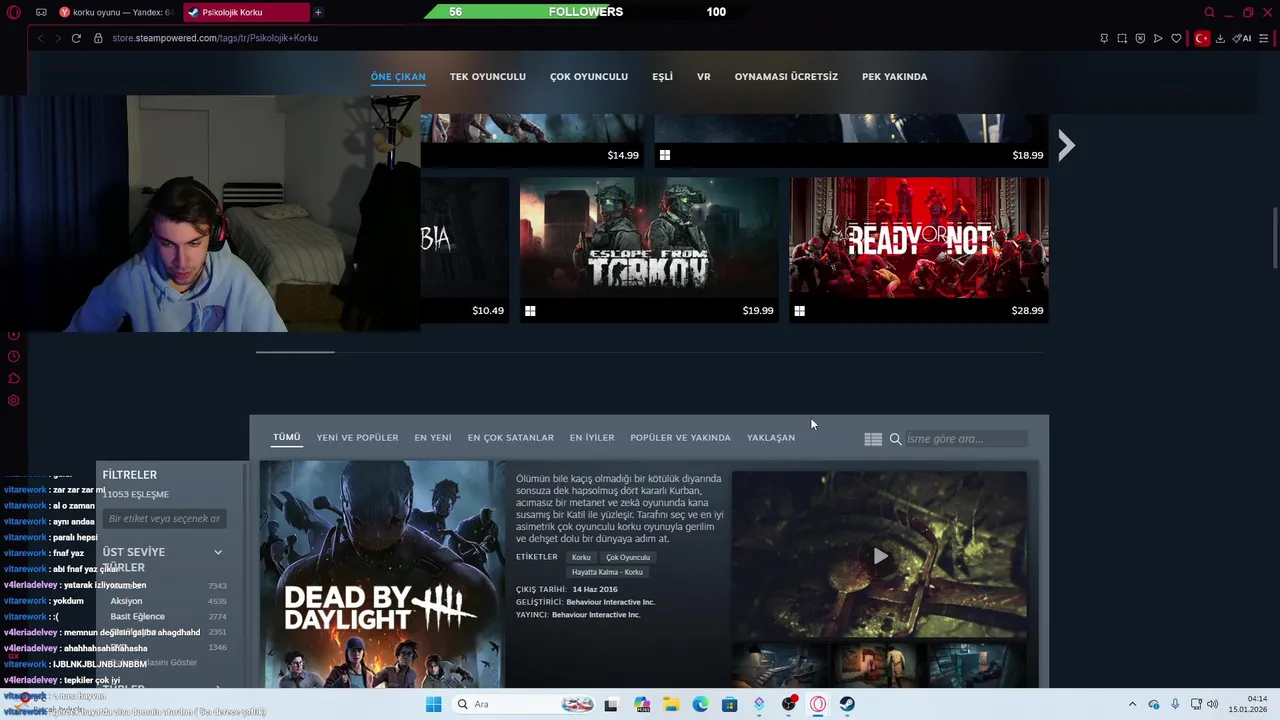Select the TÜMÜ list tab
1280x720 pixels.
point(287,437)
